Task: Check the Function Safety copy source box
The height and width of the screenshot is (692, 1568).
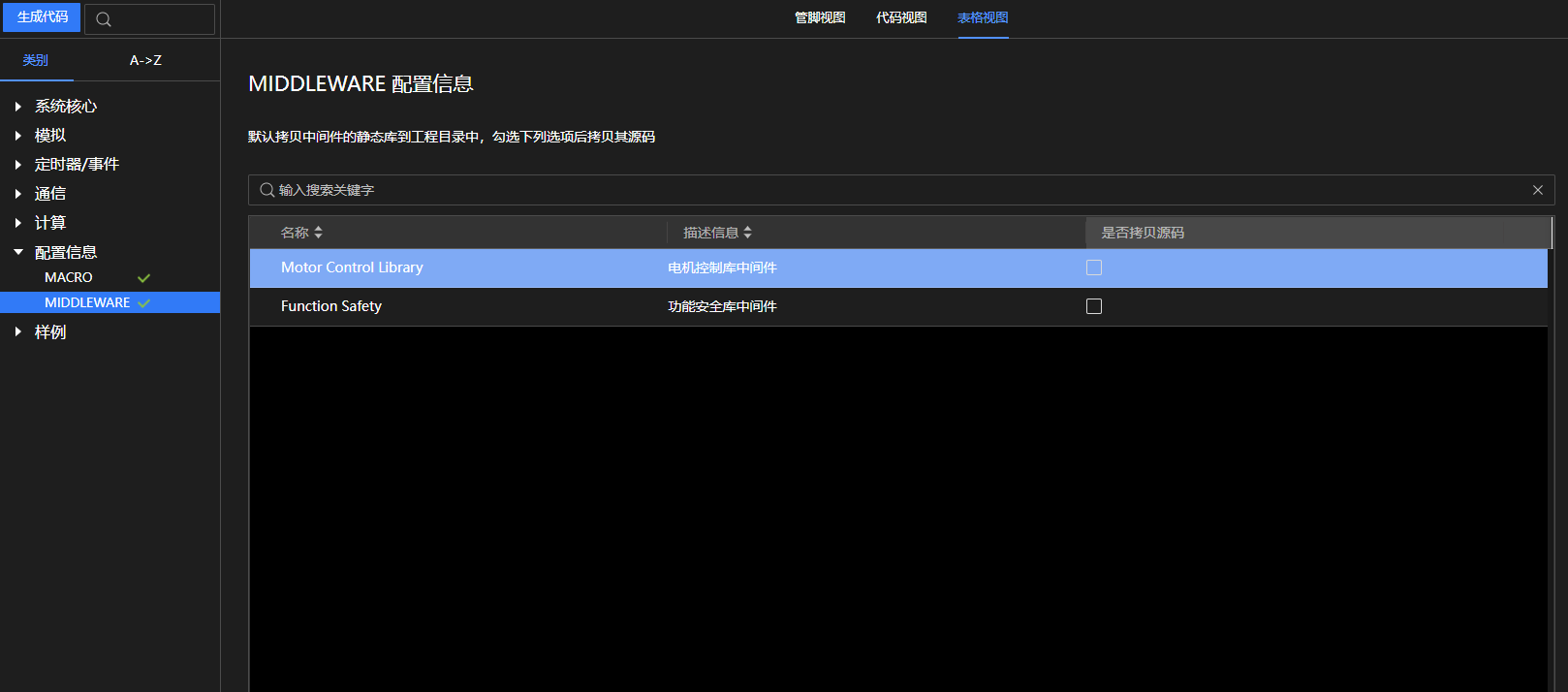Action: coord(1094,306)
